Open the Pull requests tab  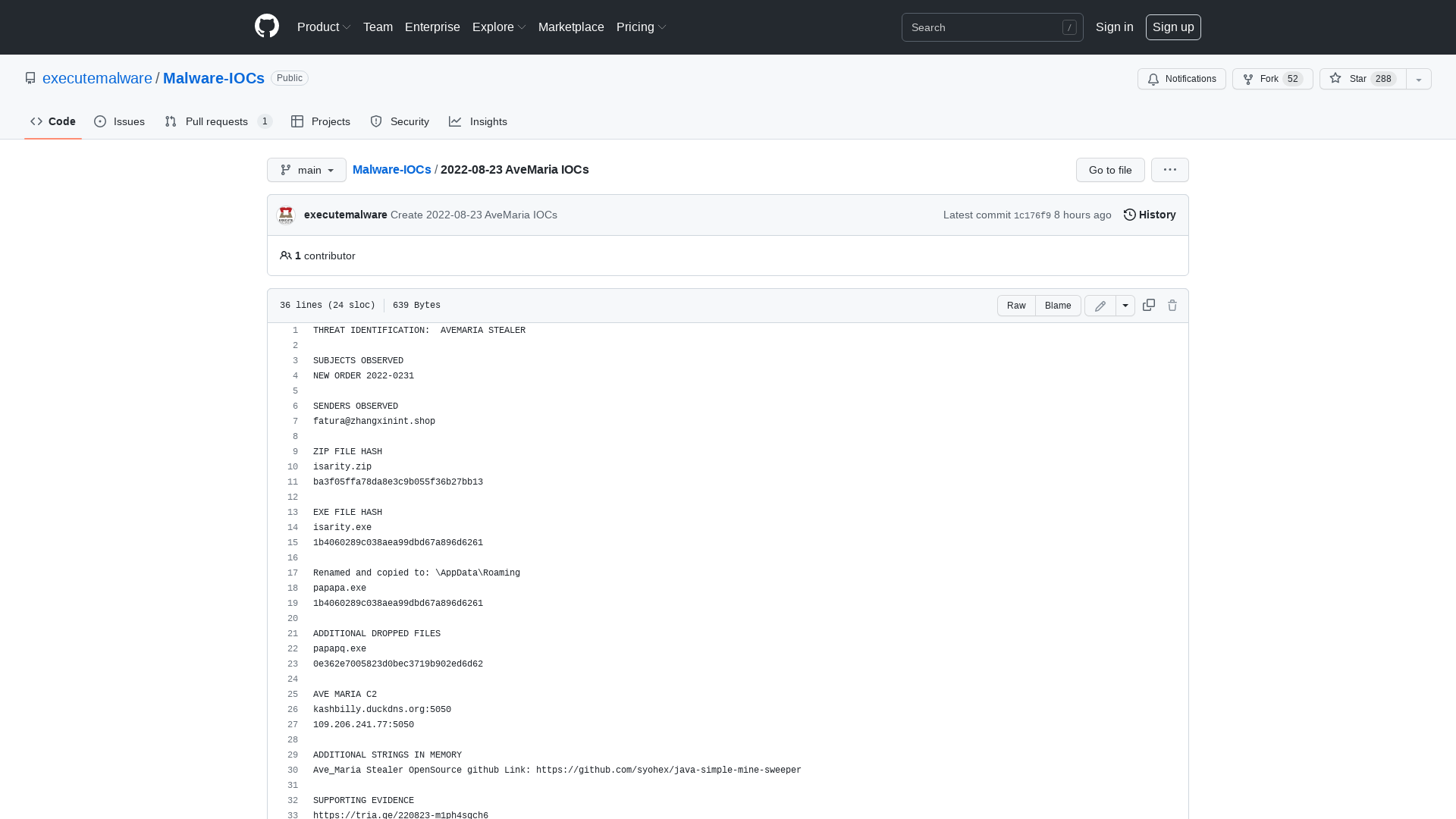click(216, 121)
